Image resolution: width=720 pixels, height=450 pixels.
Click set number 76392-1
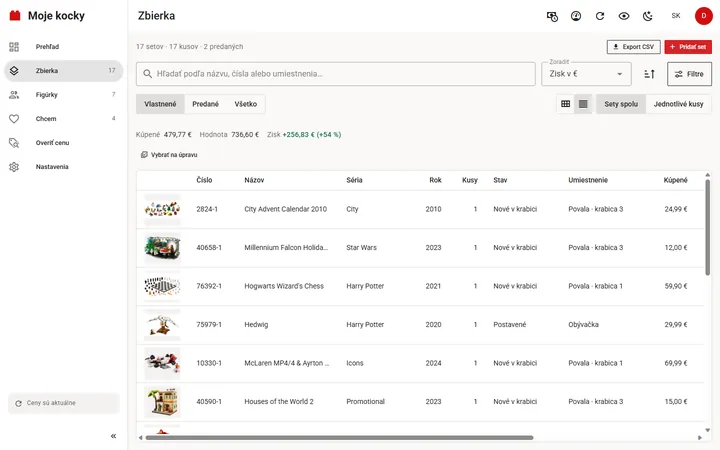point(209,286)
